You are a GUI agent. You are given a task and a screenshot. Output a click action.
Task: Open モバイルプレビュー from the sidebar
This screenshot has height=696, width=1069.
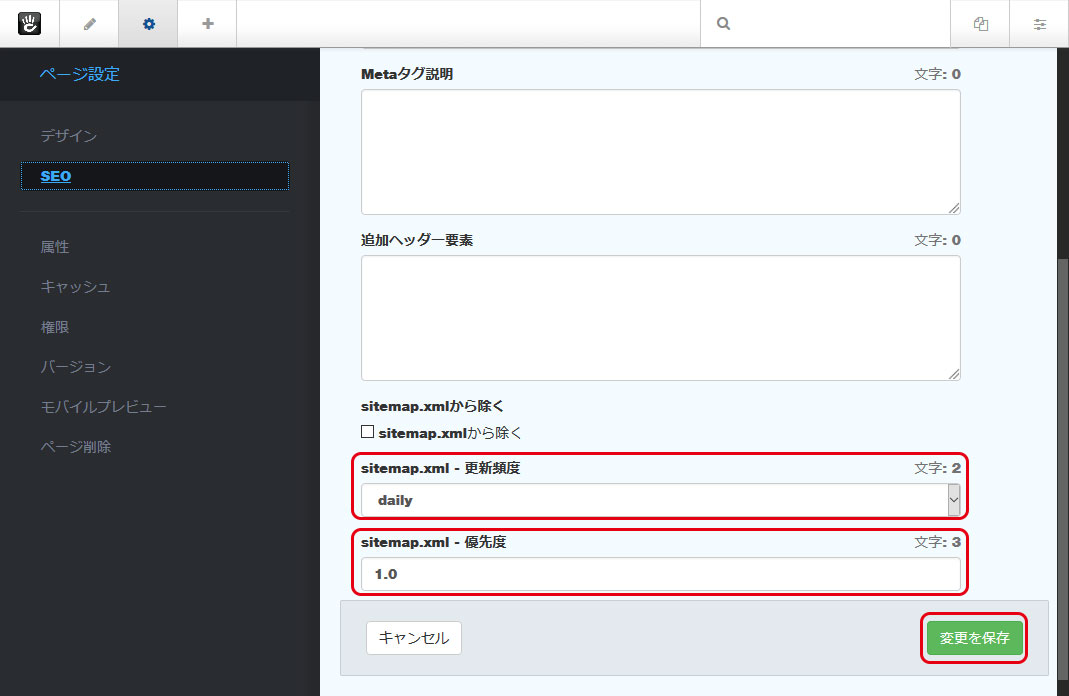100,406
